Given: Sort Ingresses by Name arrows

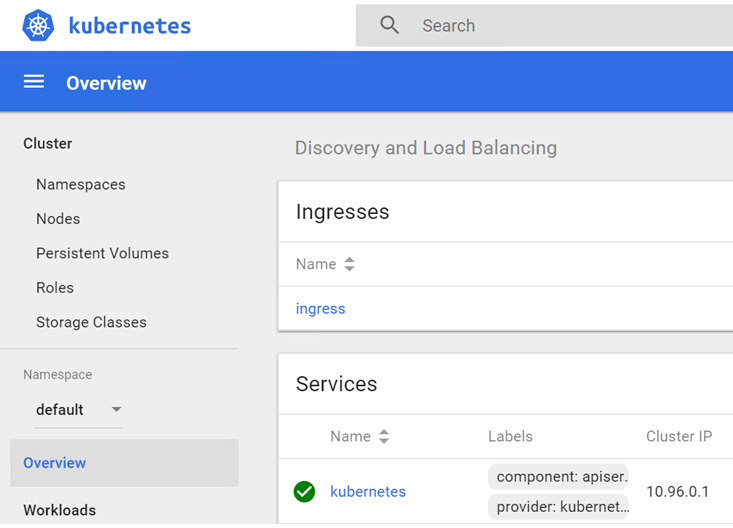Looking at the screenshot, I should 349,264.
